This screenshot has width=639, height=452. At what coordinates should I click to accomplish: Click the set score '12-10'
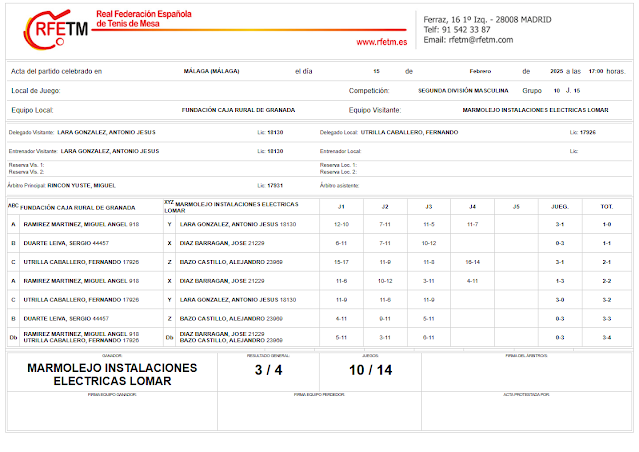342,225
